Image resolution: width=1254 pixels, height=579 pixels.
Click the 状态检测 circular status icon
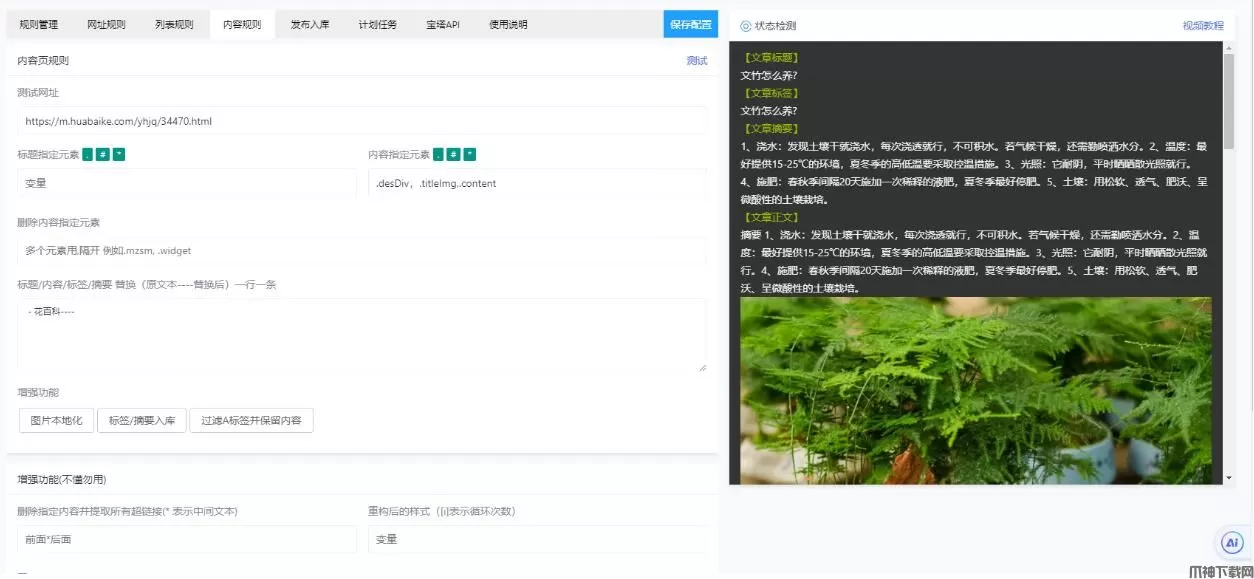(745, 26)
